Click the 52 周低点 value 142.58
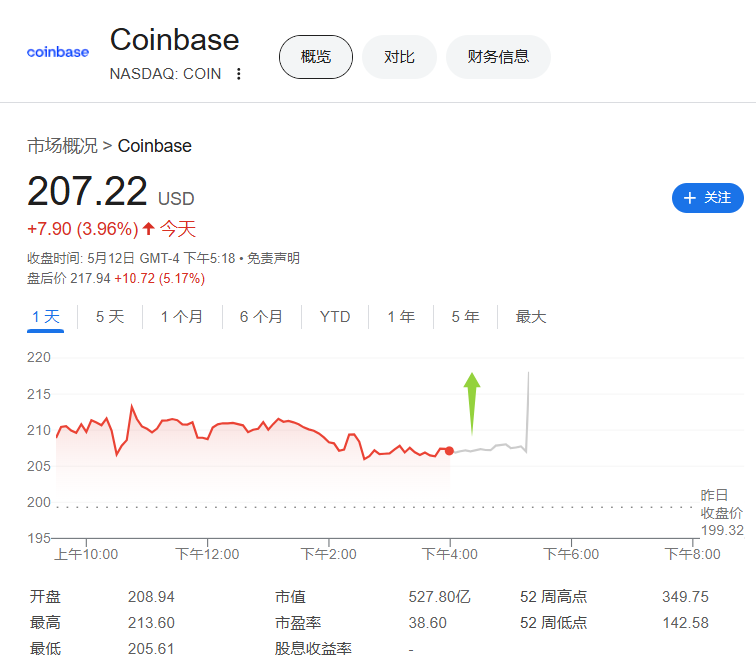The height and width of the screenshot is (669, 756). (685, 623)
